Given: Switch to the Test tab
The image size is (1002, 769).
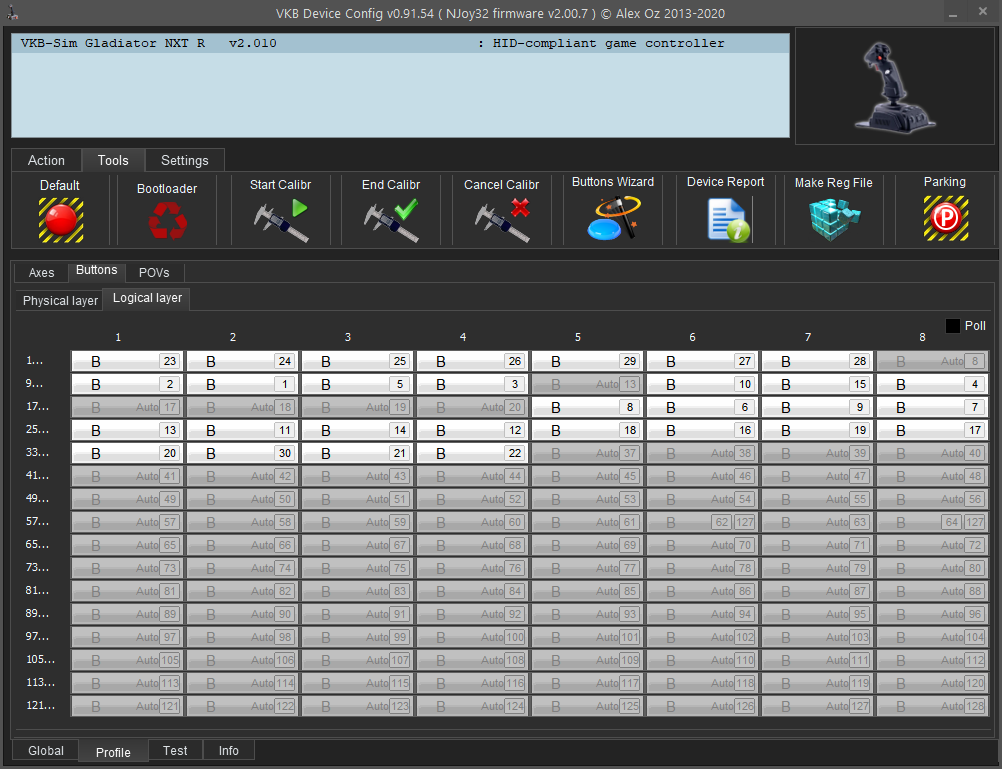Looking at the screenshot, I should (x=175, y=751).
